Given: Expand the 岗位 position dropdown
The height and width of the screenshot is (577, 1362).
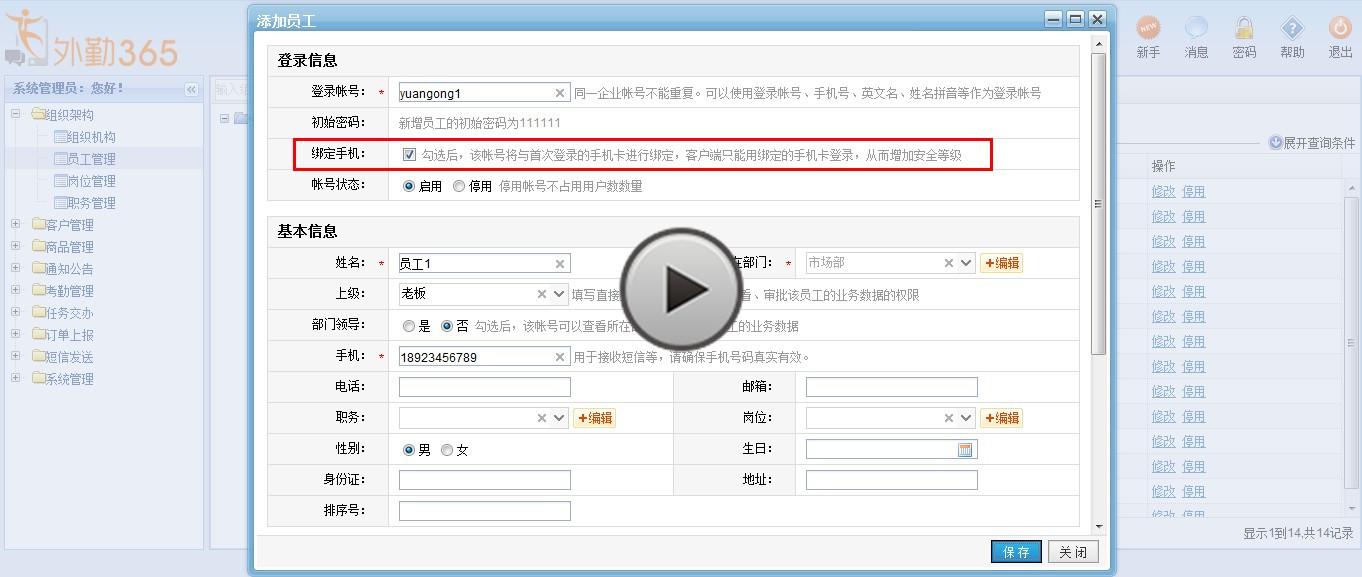Looking at the screenshot, I should (x=966, y=418).
